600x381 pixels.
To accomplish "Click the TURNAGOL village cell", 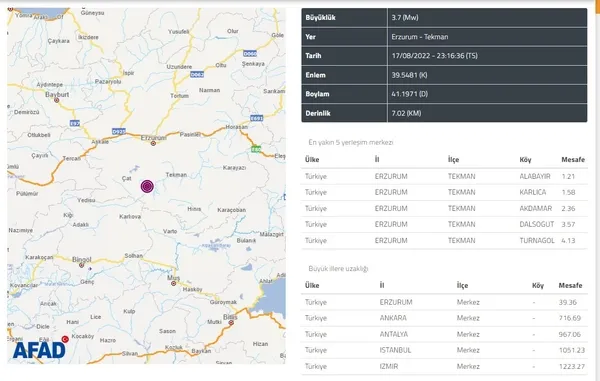I will coord(537,241).
